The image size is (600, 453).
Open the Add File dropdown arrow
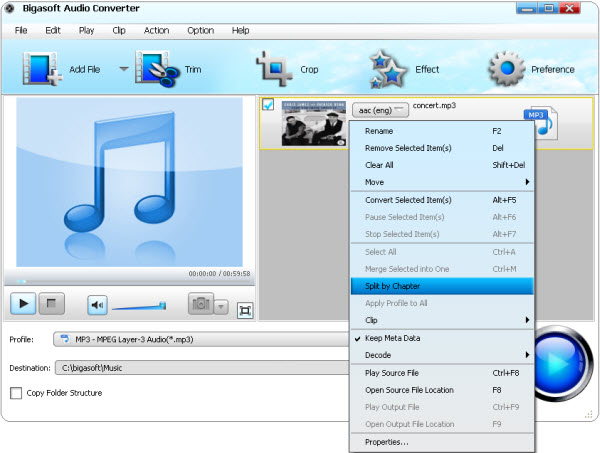tap(124, 69)
